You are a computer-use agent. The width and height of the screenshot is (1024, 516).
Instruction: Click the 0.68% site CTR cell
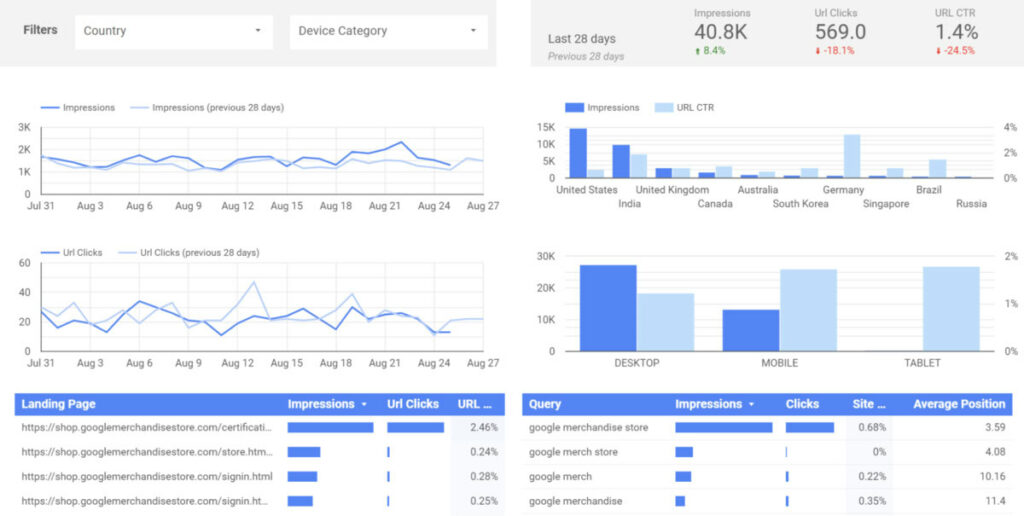tap(872, 427)
